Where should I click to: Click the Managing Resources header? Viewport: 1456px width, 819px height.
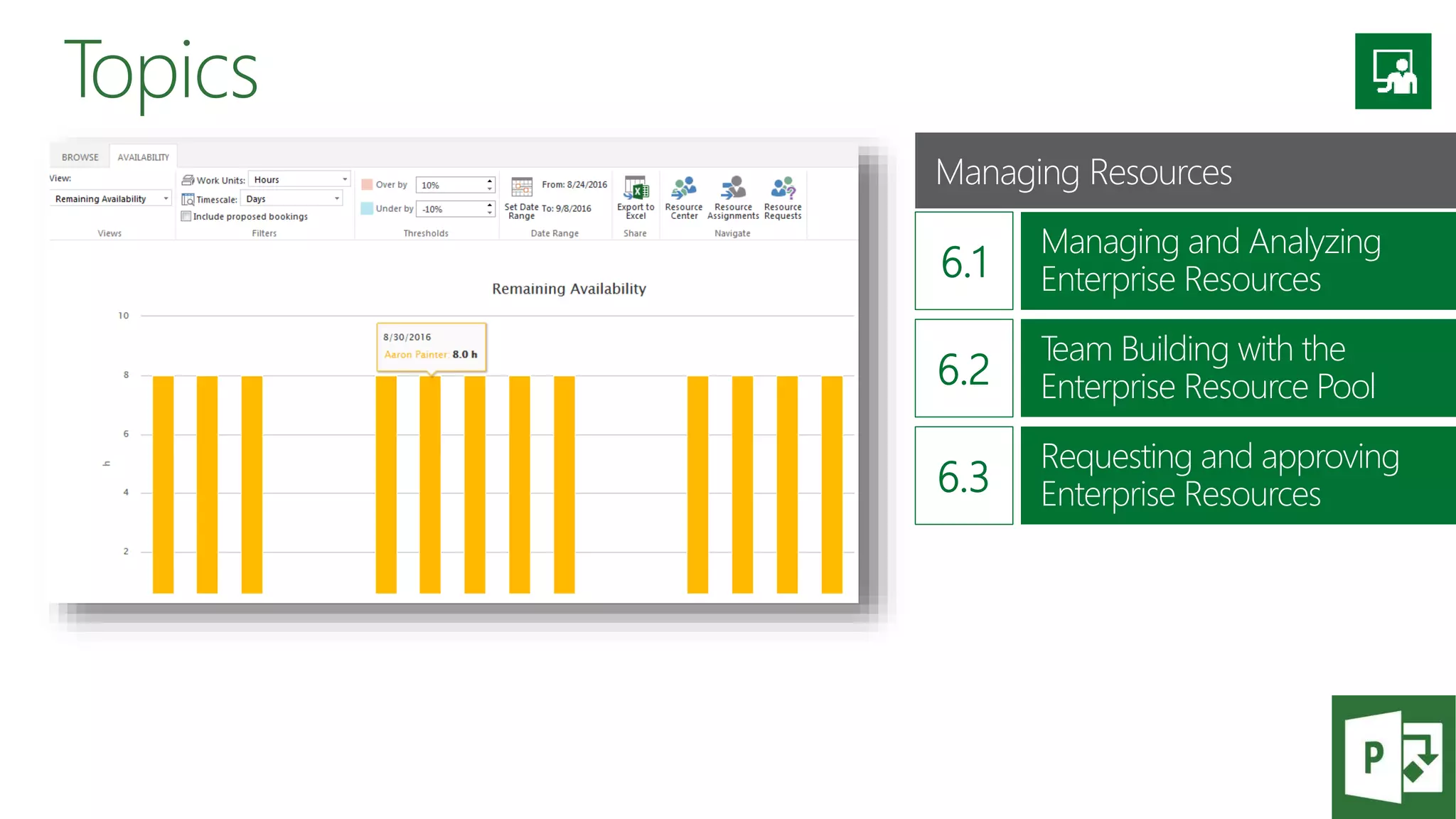coord(1185,171)
